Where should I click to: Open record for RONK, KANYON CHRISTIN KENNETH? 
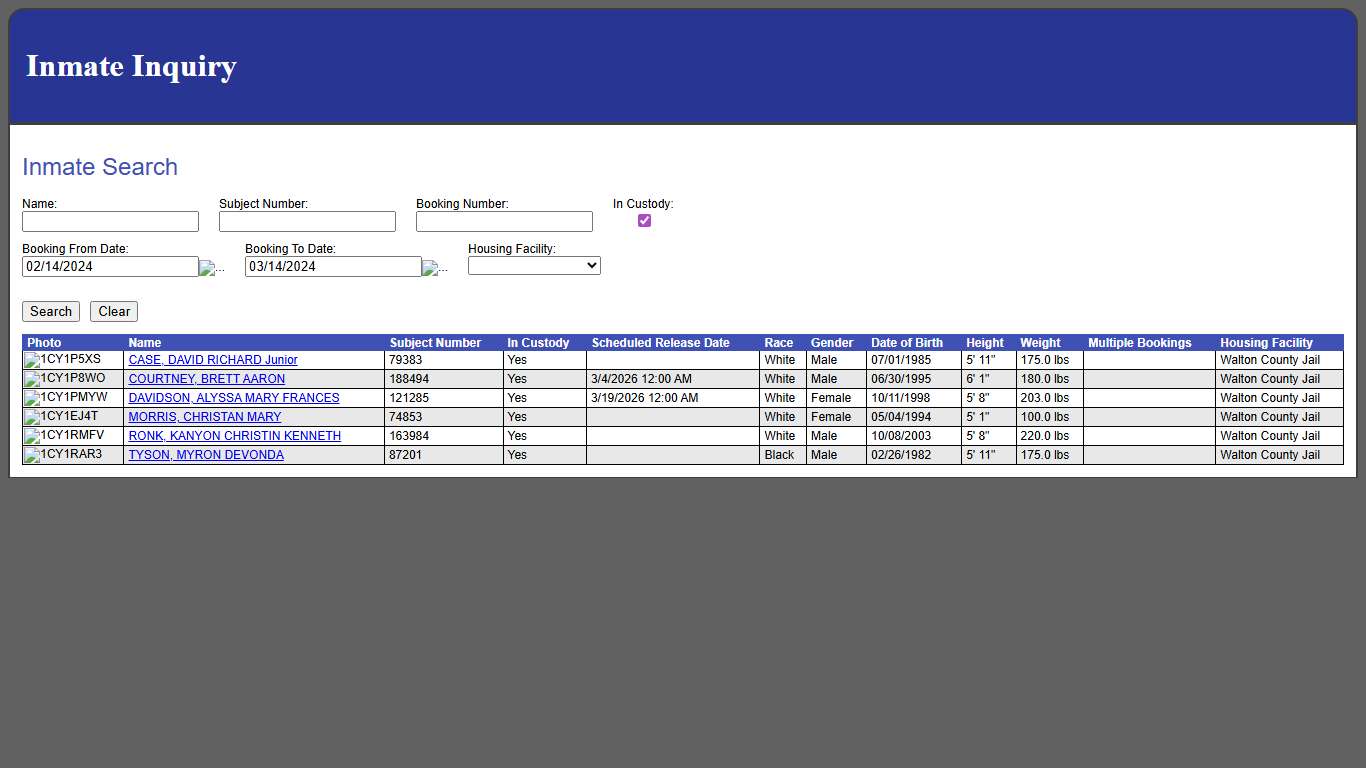point(233,436)
